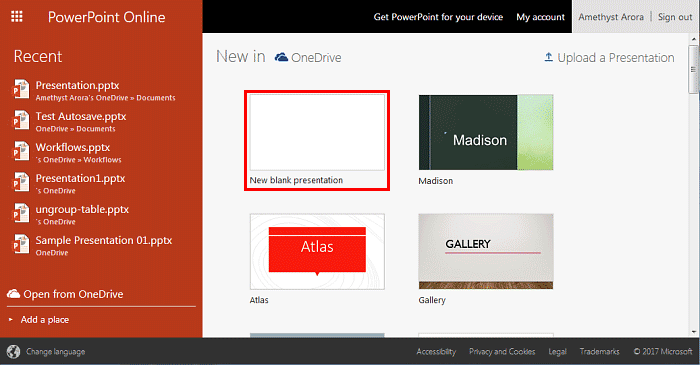Open Test Autosave.pptx recent file

(81, 116)
